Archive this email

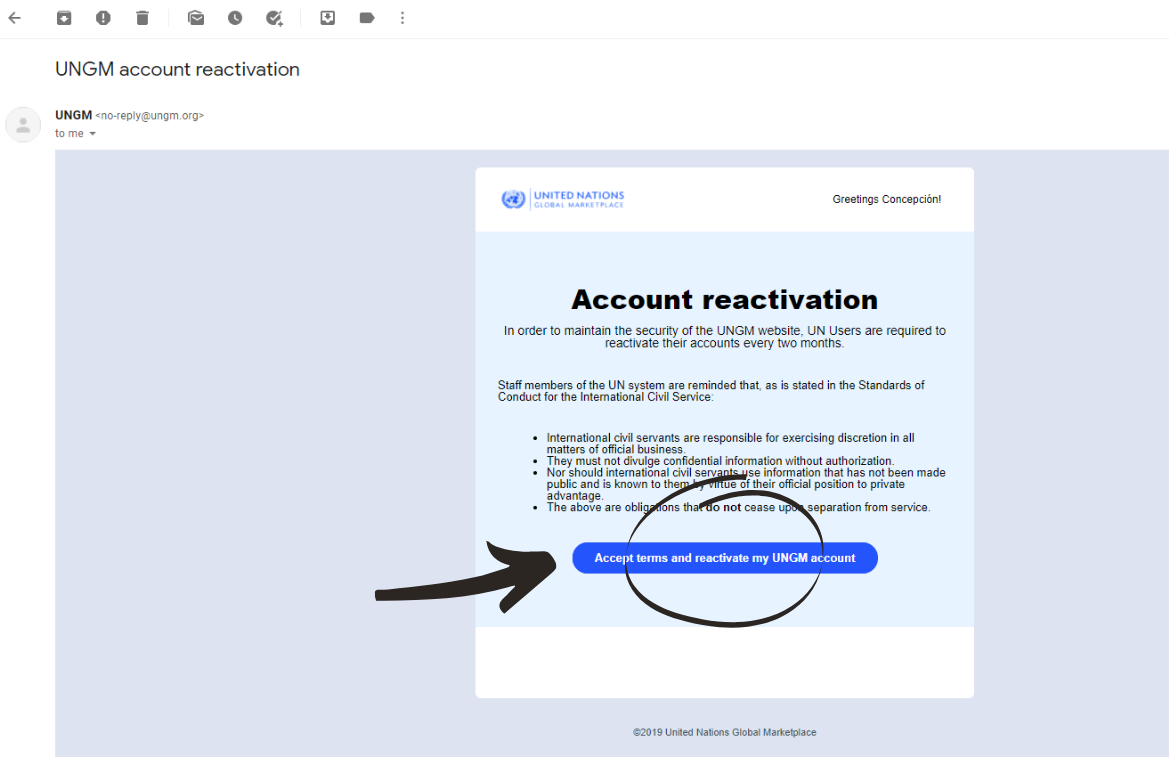coord(64,18)
